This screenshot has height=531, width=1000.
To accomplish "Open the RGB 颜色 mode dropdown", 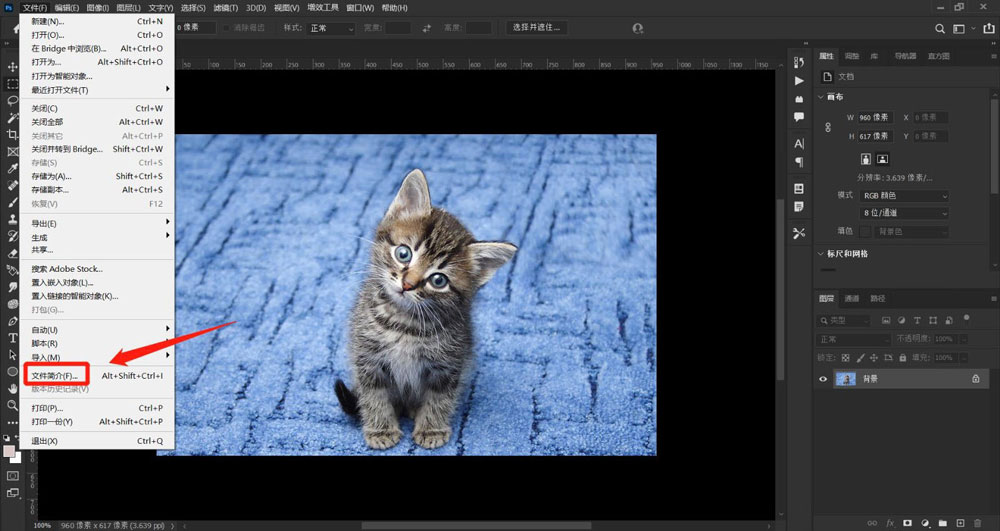I will point(904,195).
